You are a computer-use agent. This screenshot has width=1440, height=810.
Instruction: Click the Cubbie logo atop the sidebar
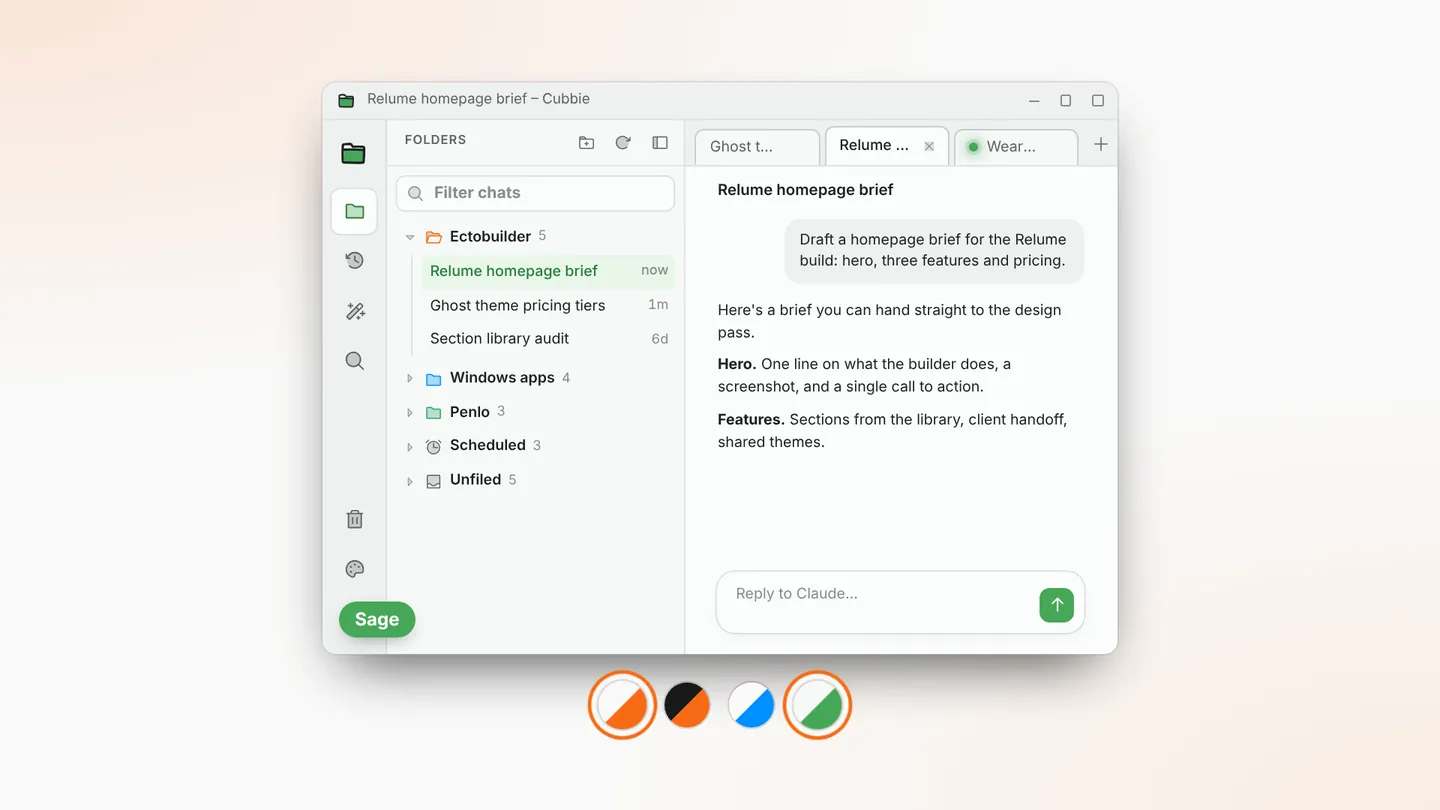pyautogui.click(x=353, y=153)
